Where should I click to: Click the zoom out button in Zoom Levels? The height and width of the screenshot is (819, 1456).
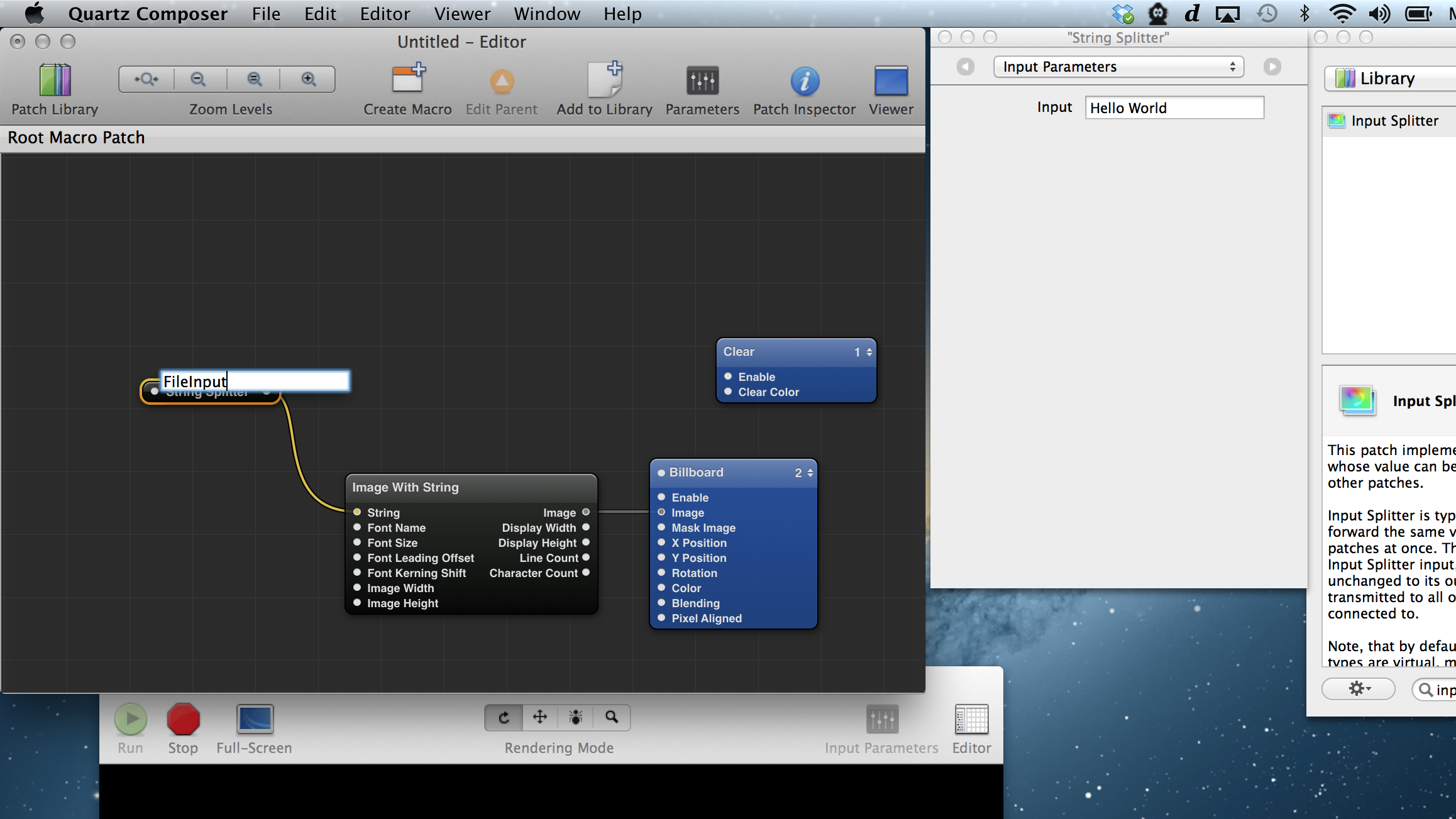pyautogui.click(x=199, y=79)
